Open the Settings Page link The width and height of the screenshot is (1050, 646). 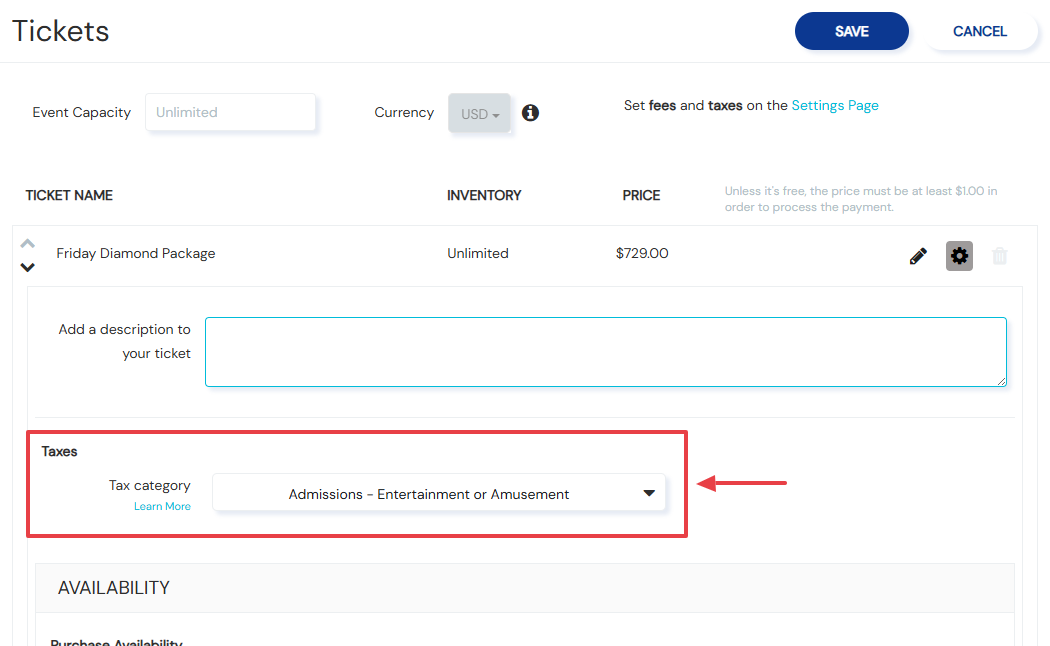(x=834, y=105)
